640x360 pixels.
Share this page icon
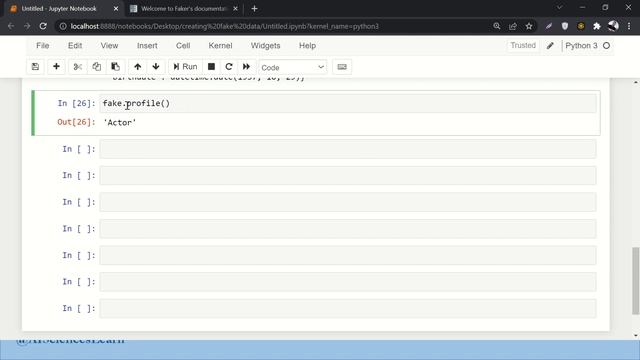pyautogui.click(x=513, y=26)
